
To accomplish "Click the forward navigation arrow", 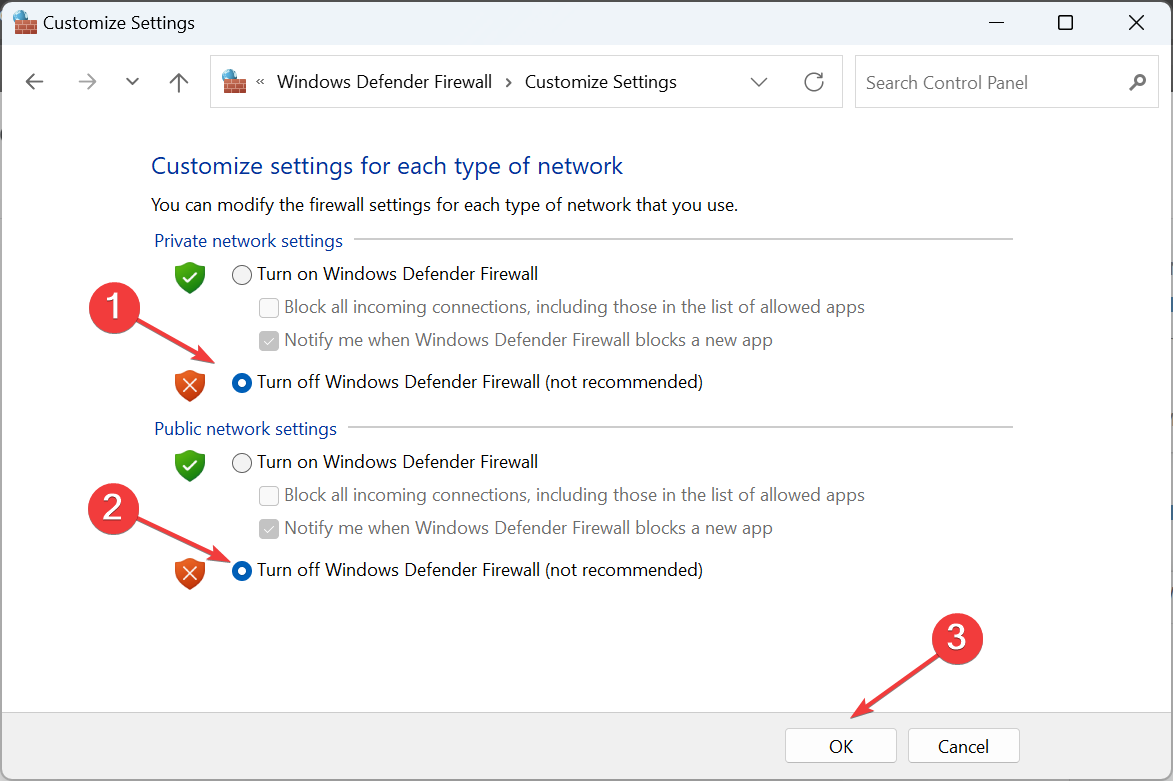I will [87, 82].
